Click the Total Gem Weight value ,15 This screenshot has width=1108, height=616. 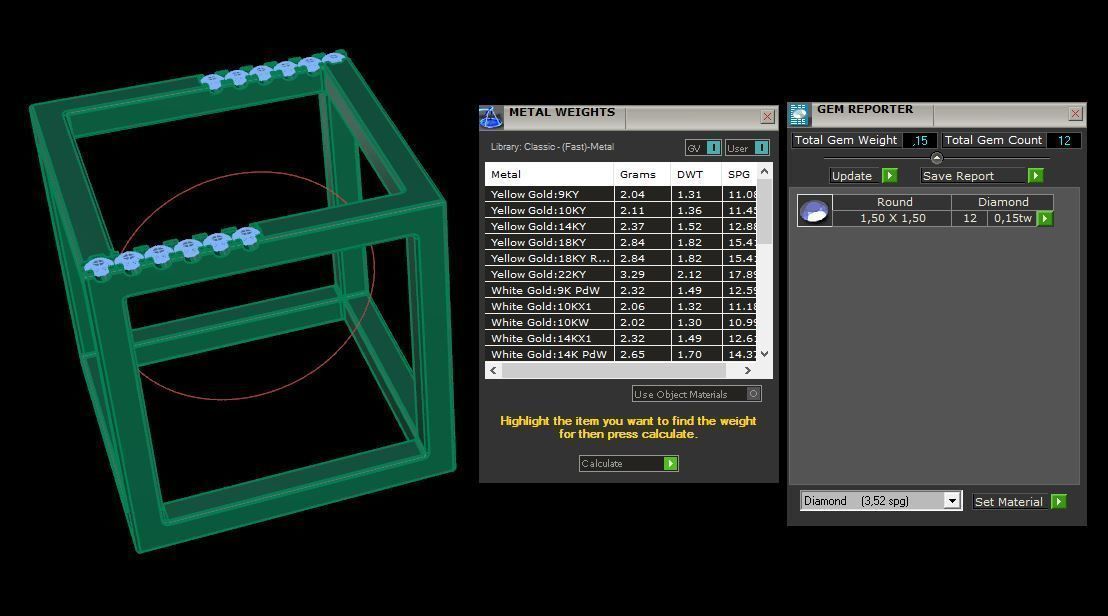[x=919, y=141]
